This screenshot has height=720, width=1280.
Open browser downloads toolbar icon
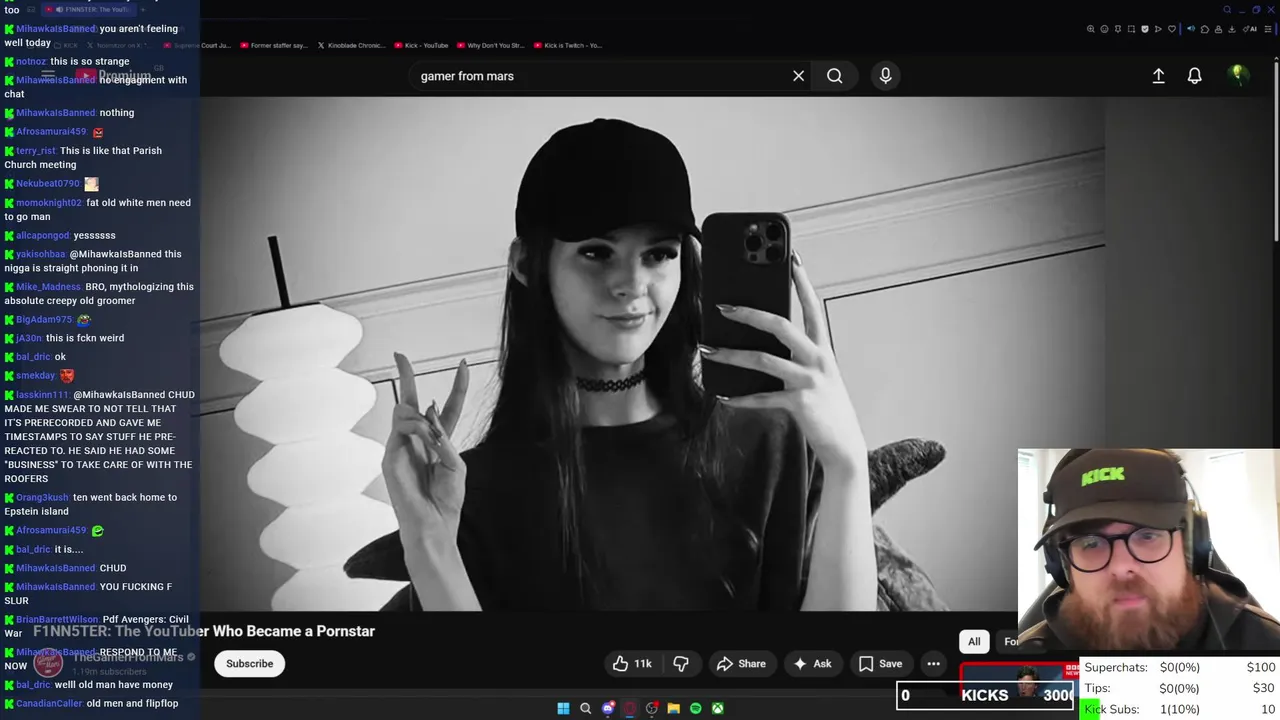pos(1231,29)
